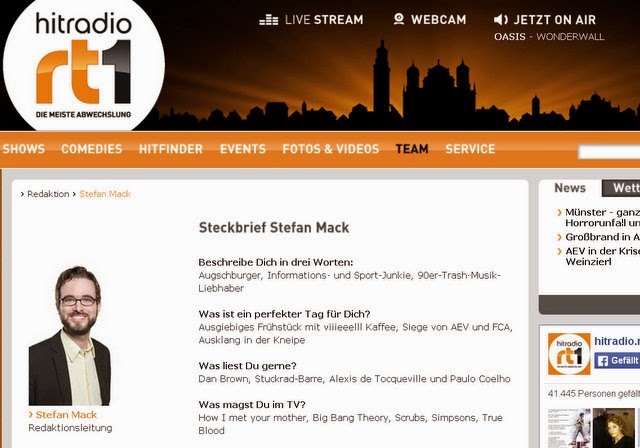Click arrow beside Münster news headline
The height and width of the screenshot is (448, 640).
point(559,213)
